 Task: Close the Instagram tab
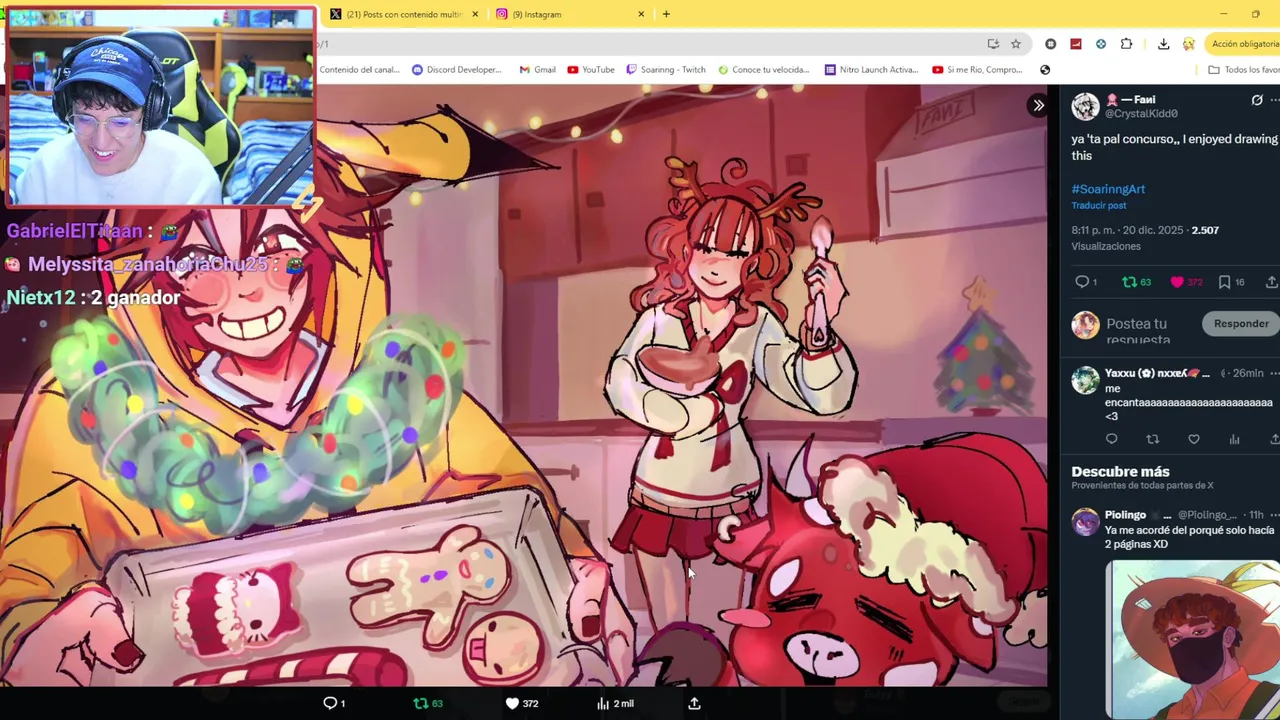tap(641, 14)
